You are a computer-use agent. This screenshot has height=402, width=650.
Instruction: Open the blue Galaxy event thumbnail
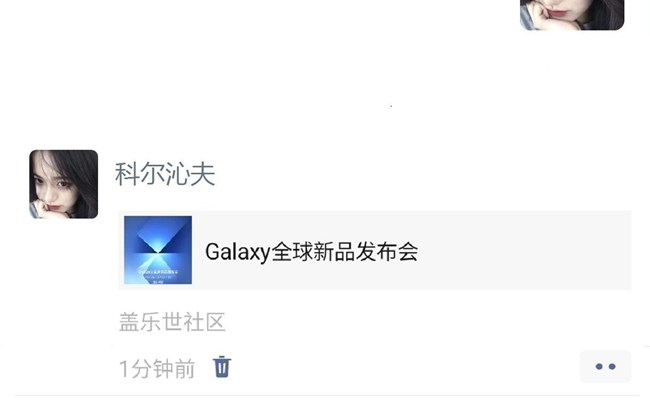tap(158, 250)
